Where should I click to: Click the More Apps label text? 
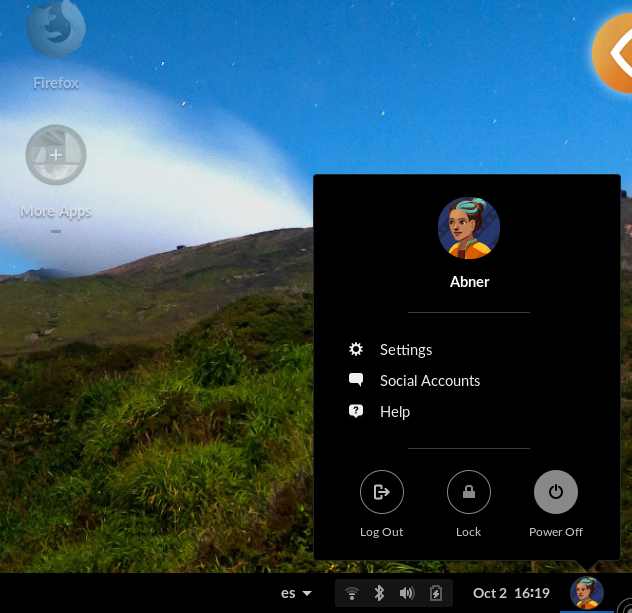56,212
